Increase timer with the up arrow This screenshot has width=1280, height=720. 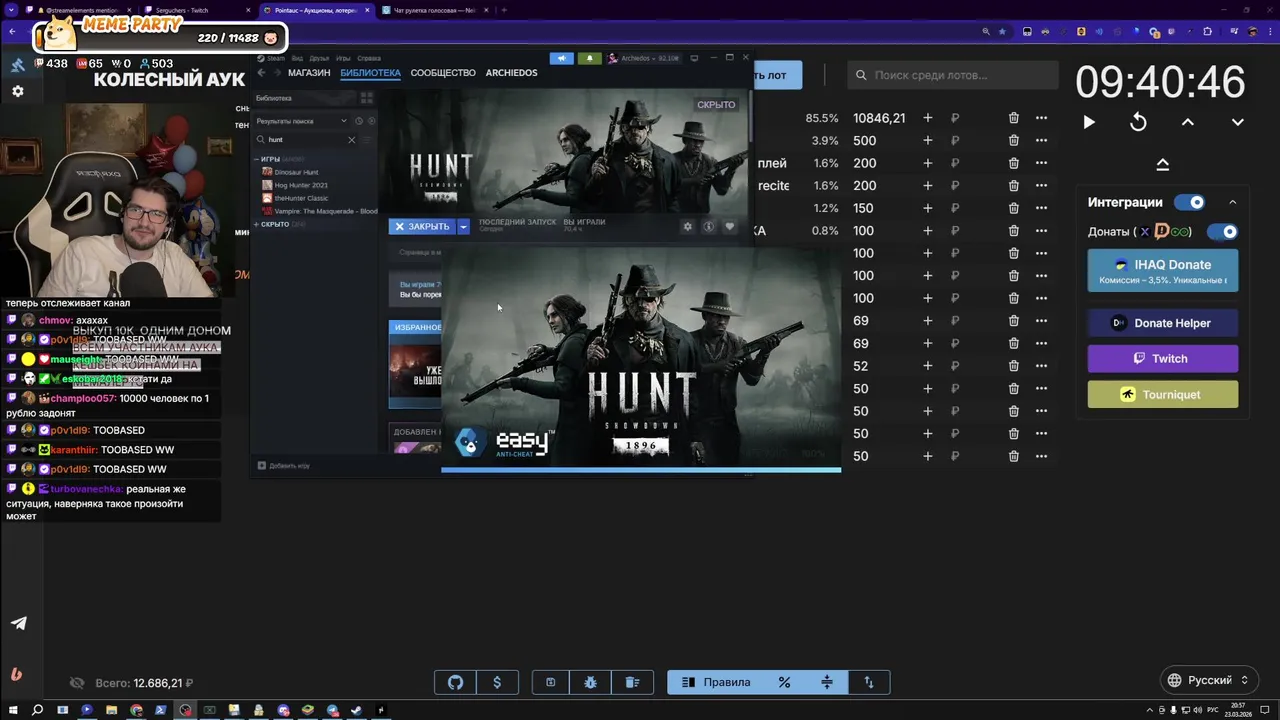(x=1188, y=122)
